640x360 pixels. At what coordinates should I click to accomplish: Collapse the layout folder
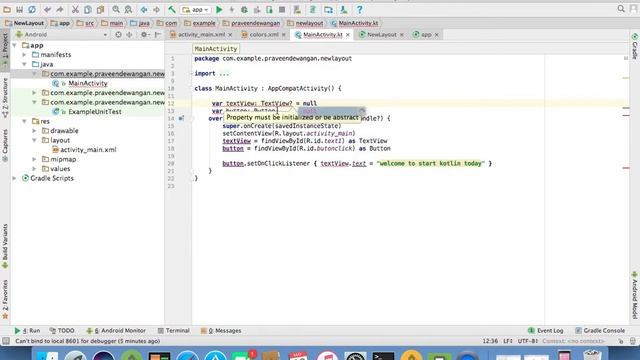[35, 140]
